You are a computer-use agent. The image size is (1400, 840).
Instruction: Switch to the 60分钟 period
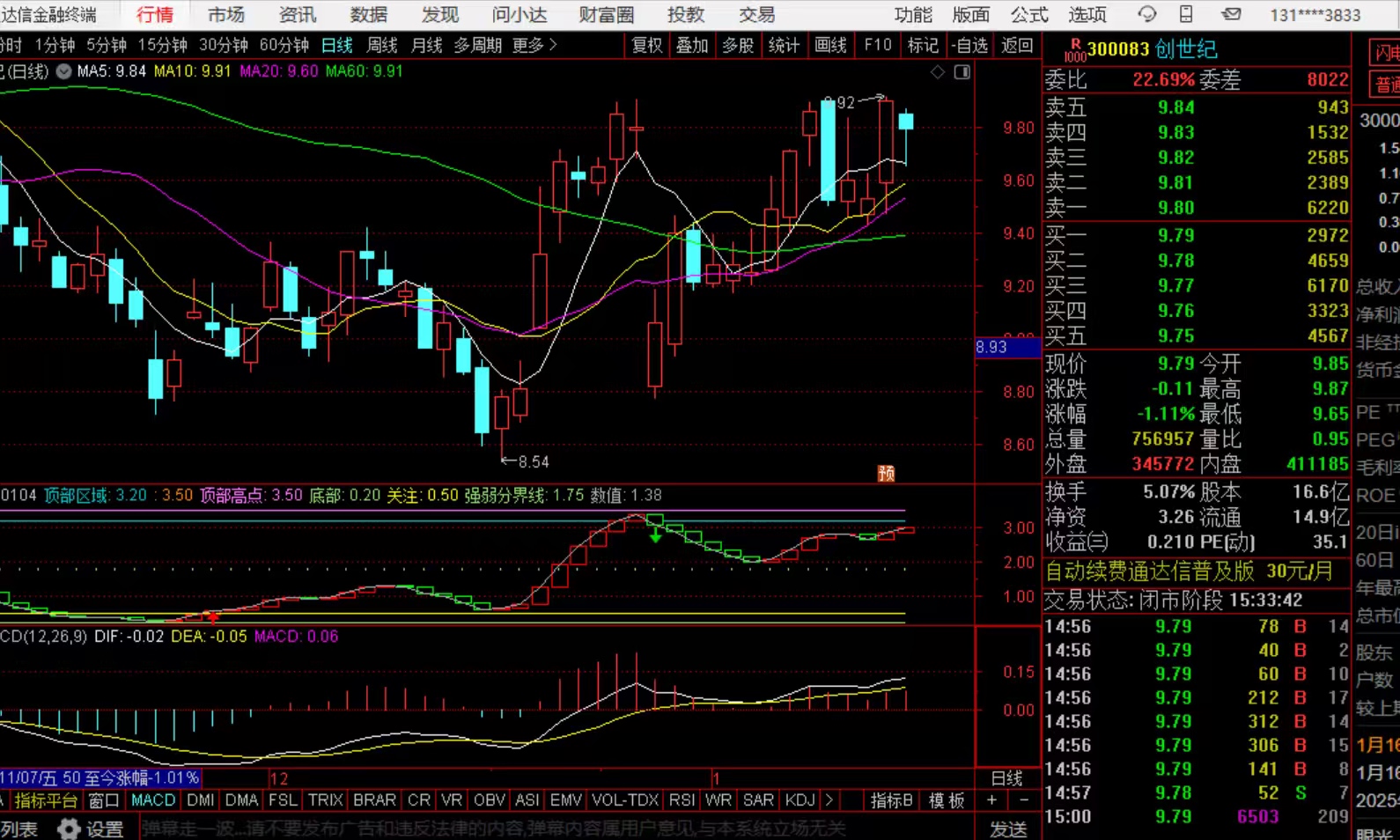(284, 45)
